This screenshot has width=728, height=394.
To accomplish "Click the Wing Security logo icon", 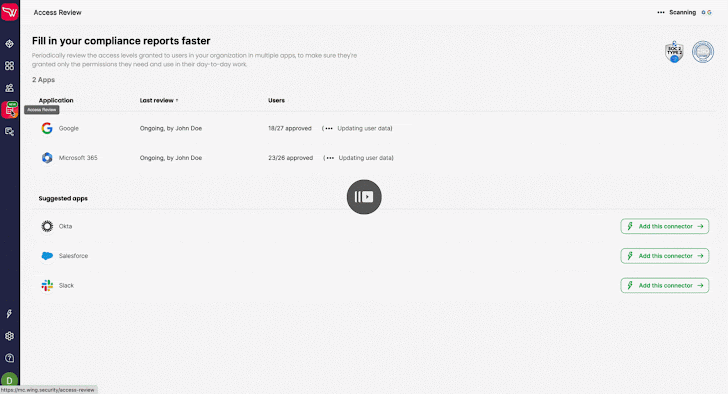I will pos(9,11).
